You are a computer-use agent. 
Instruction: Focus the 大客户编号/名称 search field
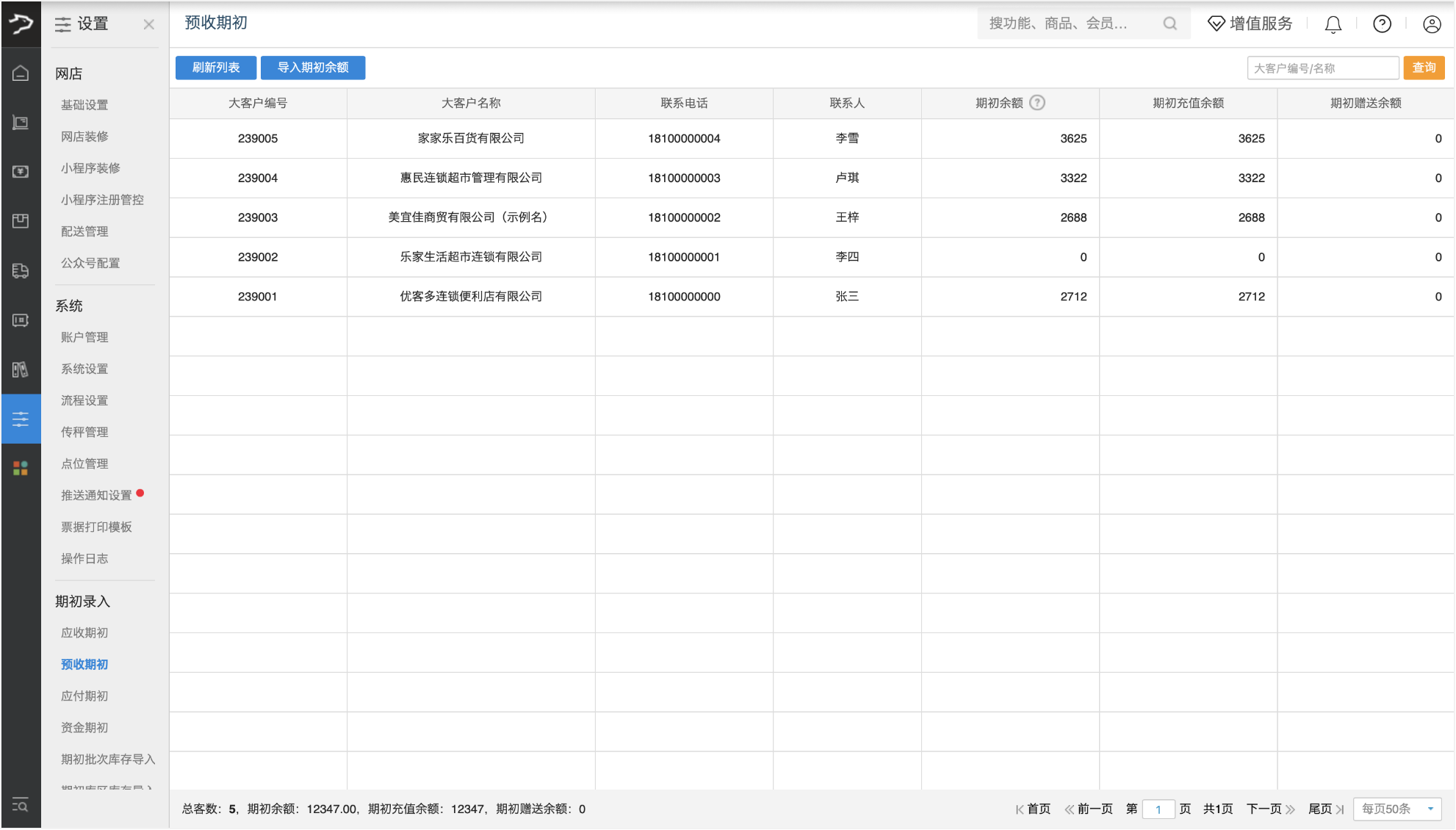tap(1322, 68)
